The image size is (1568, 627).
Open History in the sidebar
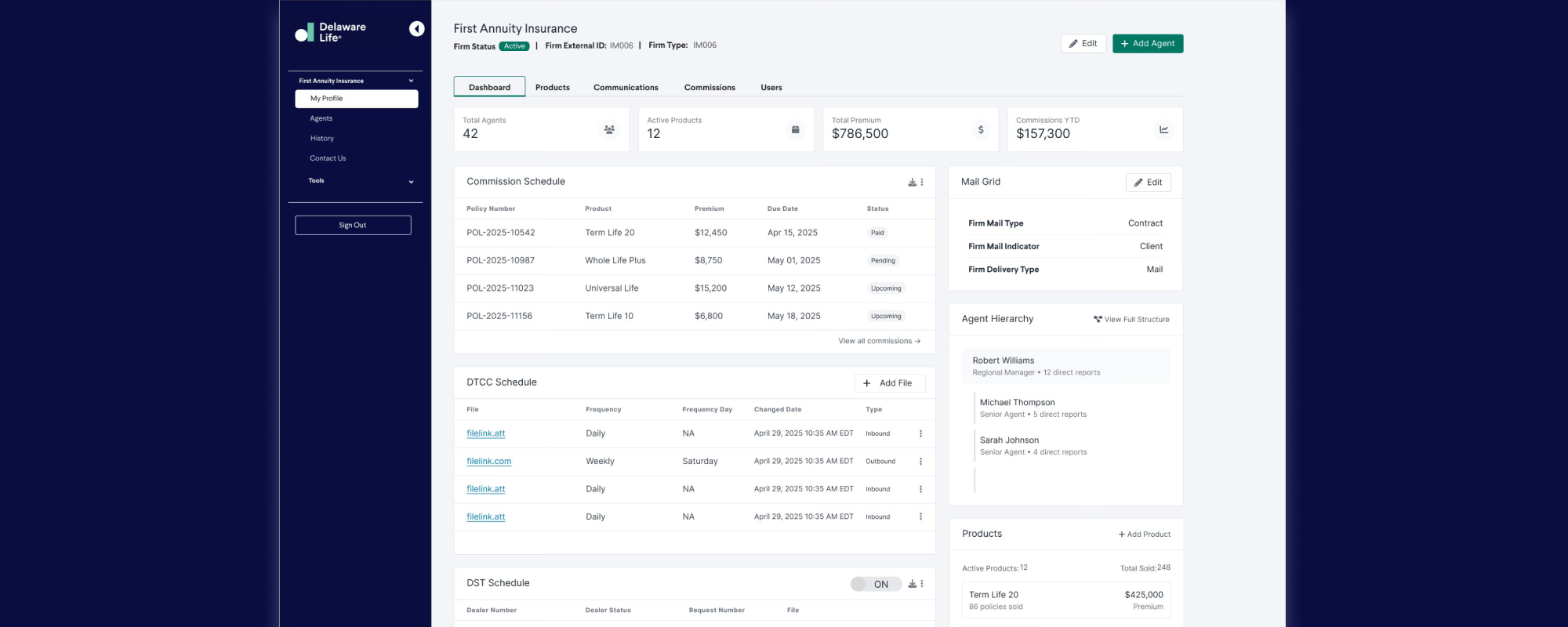322,139
